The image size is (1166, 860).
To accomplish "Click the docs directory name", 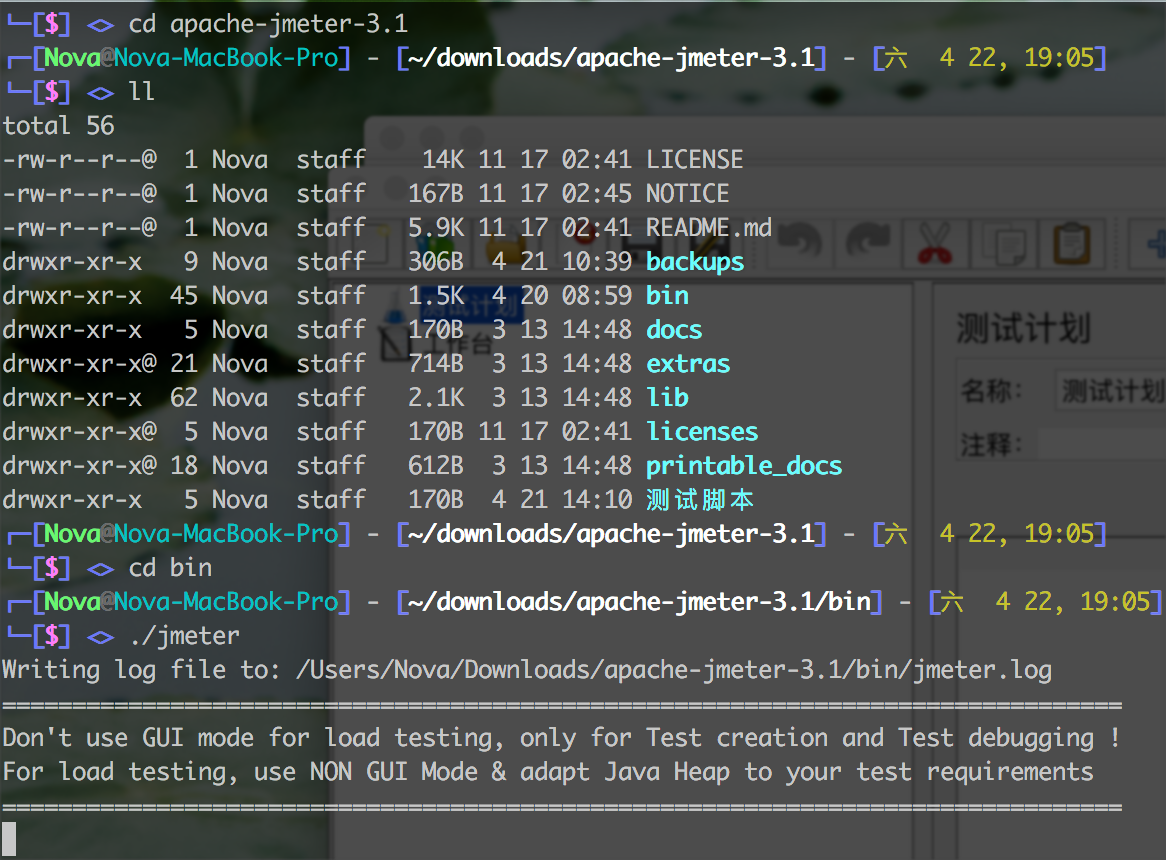I will point(674,330).
